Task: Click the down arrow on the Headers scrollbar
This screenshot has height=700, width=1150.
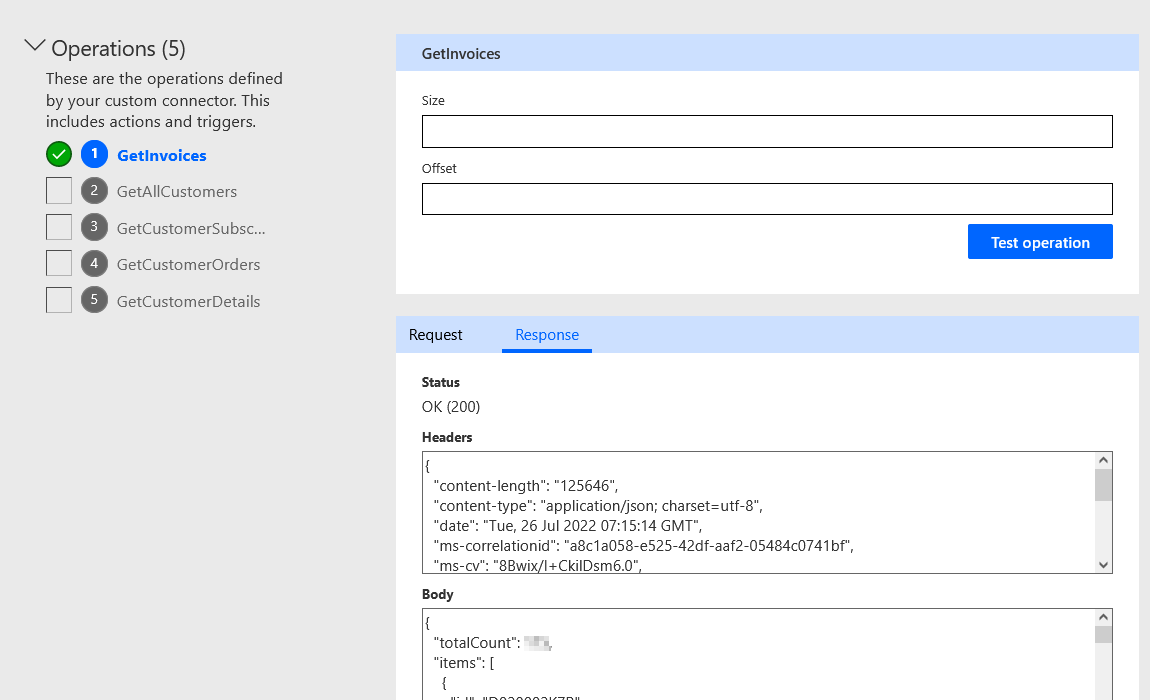Action: (1103, 564)
